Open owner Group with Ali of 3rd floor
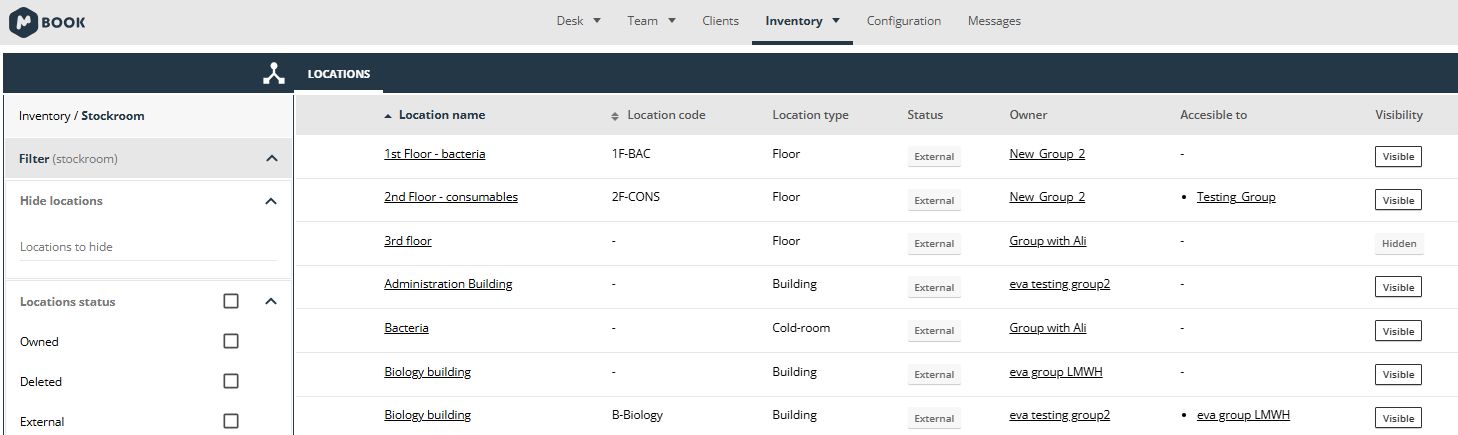This screenshot has height=435, width=1458. (1048, 241)
